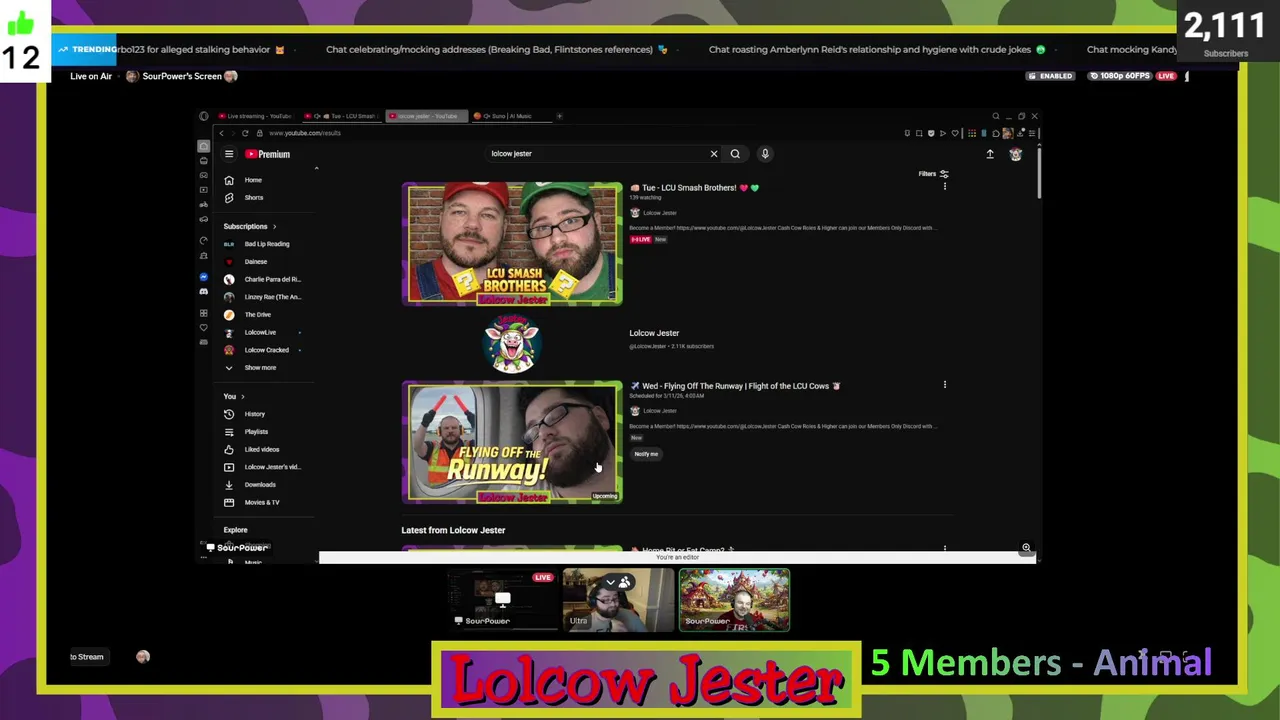Open three-dot menu for Flying Off The Runway
This screenshot has width=1280, height=720.
click(x=944, y=385)
